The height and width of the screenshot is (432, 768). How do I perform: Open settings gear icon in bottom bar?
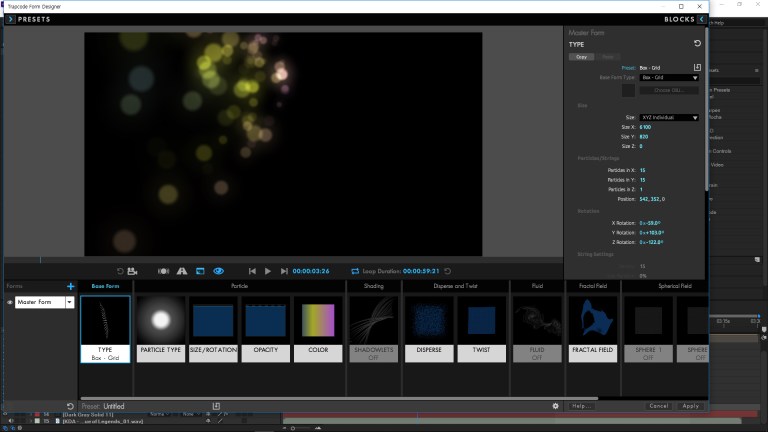(555, 406)
